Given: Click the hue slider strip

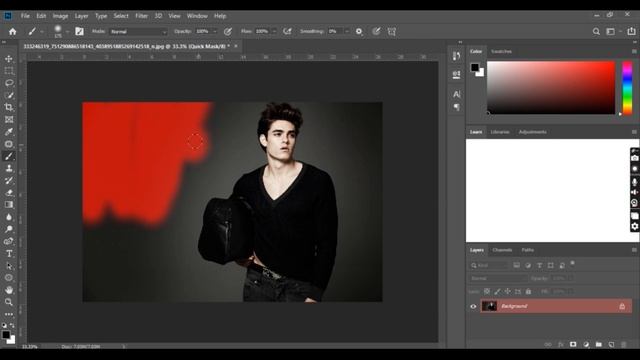Looking at the screenshot, I should pyautogui.click(x=627, y=88).
